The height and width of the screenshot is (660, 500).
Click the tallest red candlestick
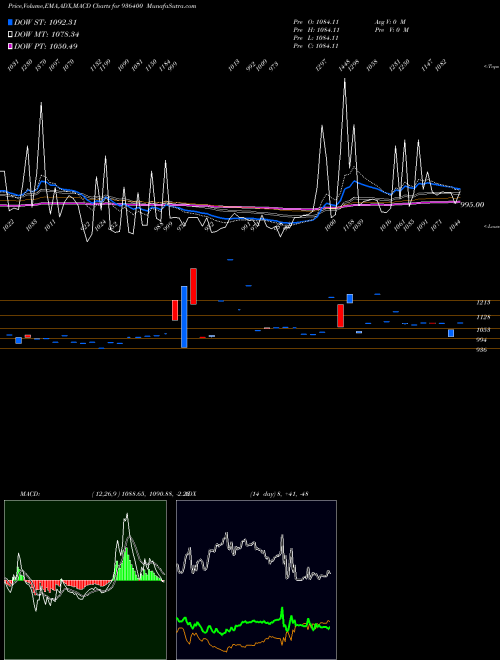(x=193, y=286)
